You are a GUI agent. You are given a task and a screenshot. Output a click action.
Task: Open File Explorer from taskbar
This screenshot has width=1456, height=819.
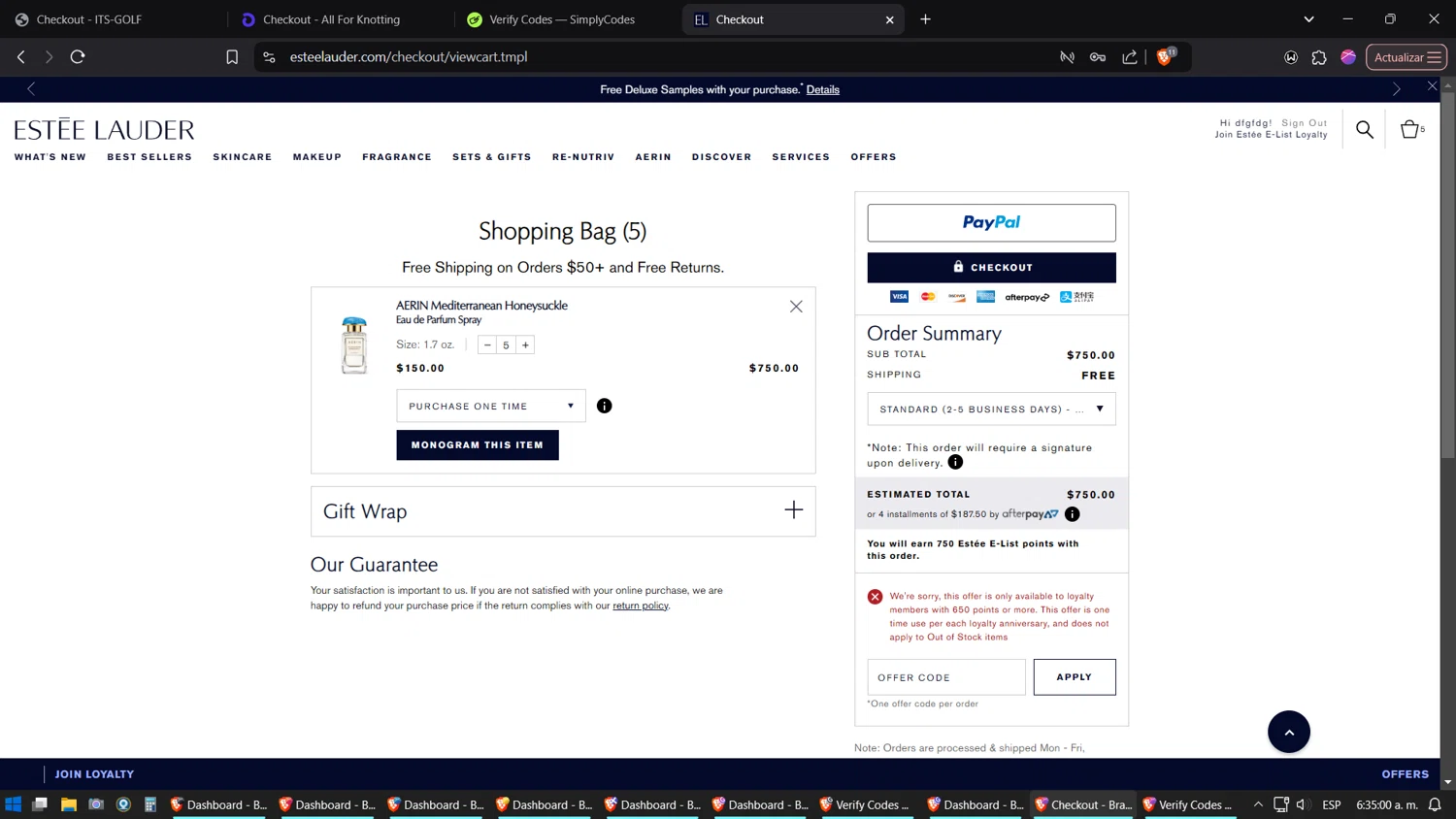pos(68,804)
